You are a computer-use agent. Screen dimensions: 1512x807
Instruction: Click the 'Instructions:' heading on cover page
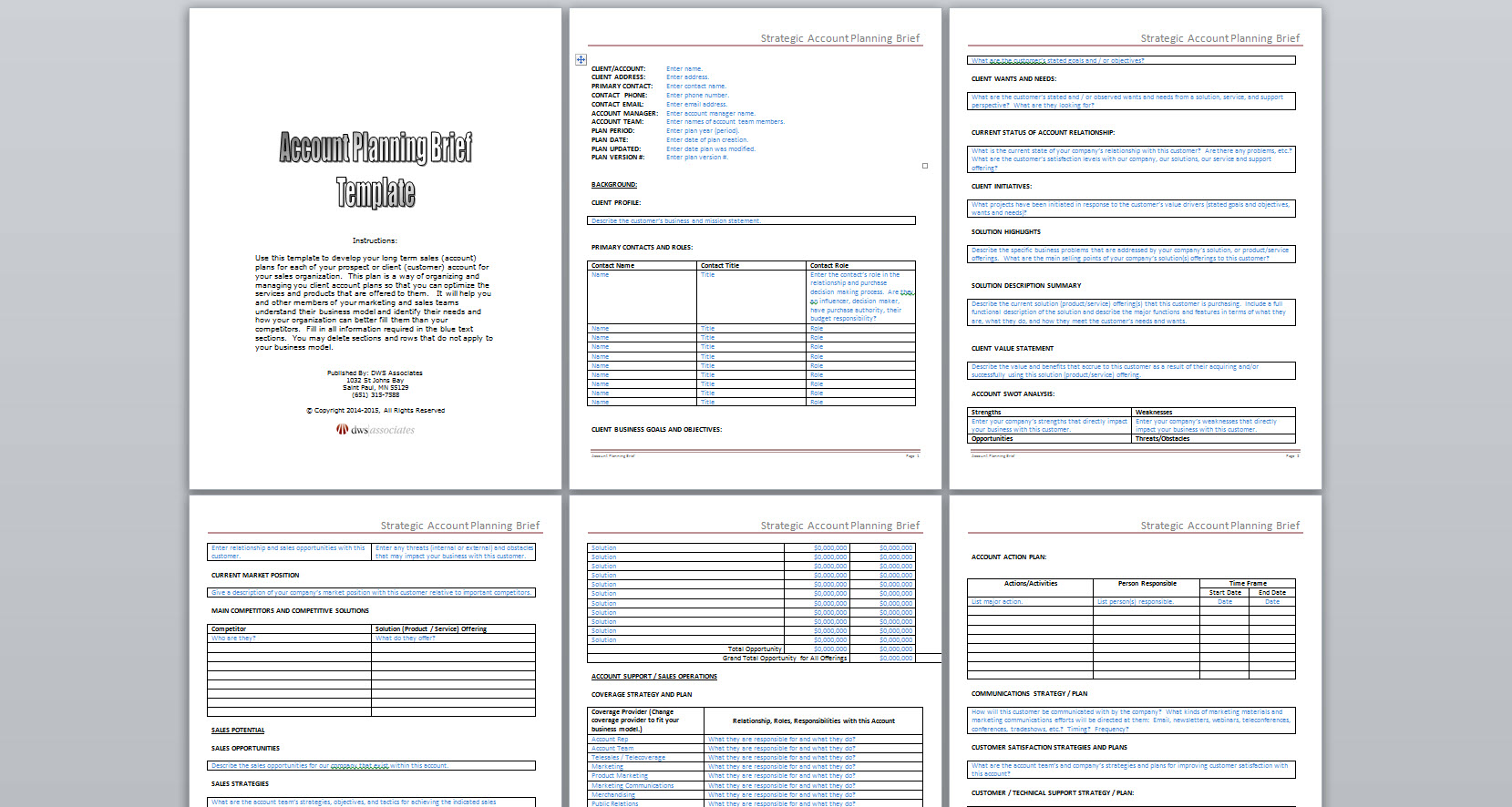[x=375, y=240]
